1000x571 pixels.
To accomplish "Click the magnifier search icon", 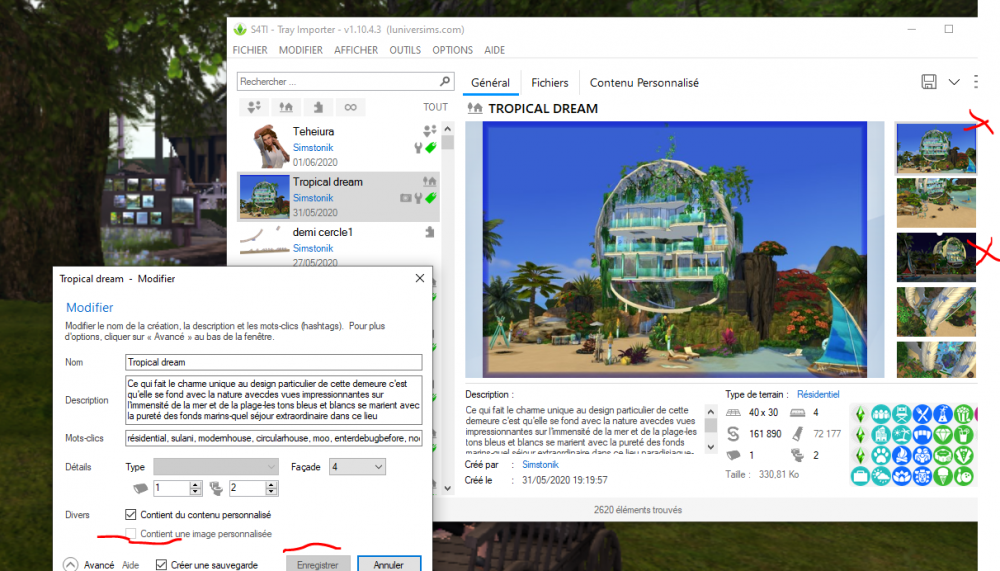I will tap(445, 81).
